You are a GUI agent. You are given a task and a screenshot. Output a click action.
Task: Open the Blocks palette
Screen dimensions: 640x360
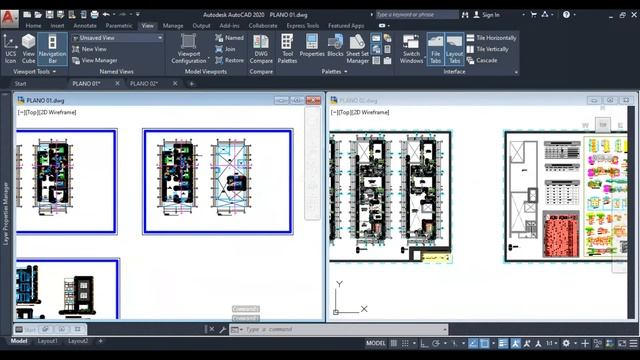click(335, 46)
